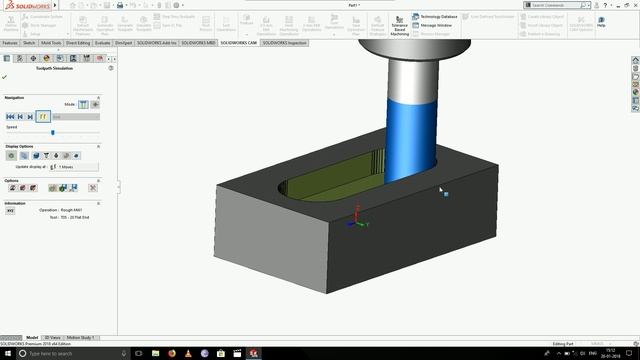
Task: Switch to the Evaluate tab
Action: [x=102, y=43]
